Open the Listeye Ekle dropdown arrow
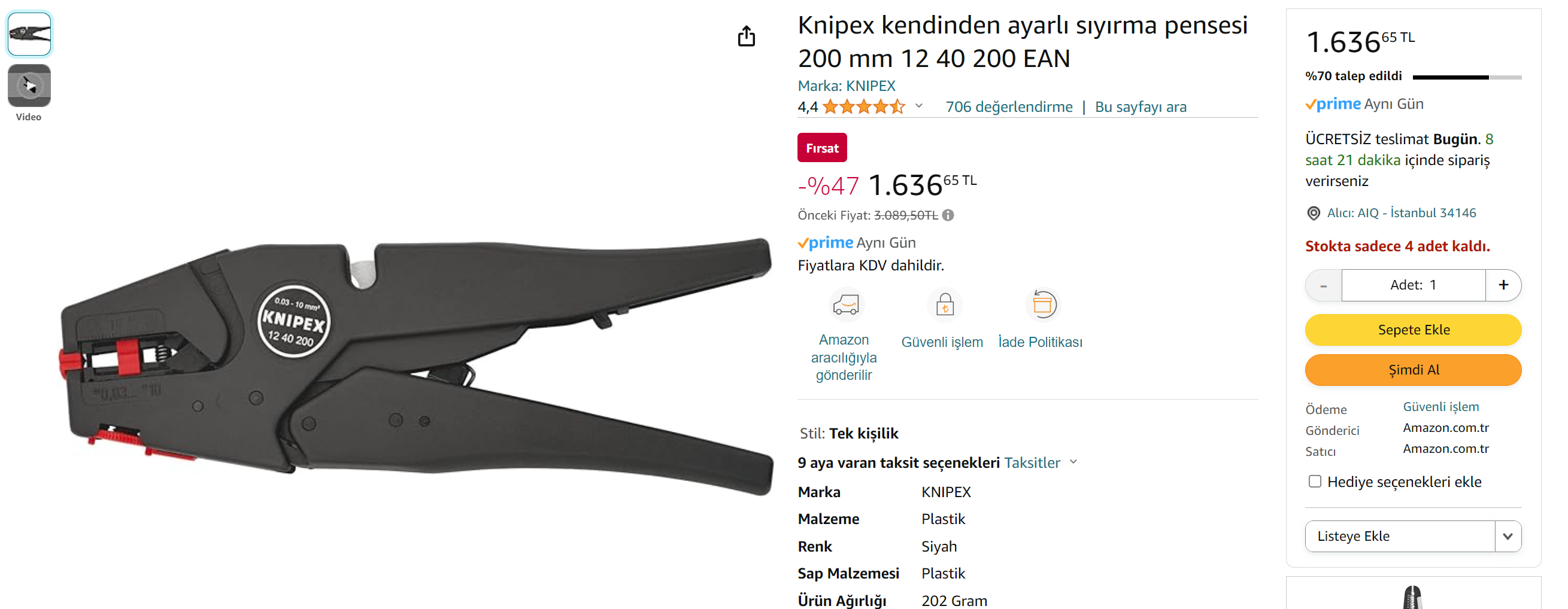Viewport: 1568px width, 609px height. click(1508, 536)
